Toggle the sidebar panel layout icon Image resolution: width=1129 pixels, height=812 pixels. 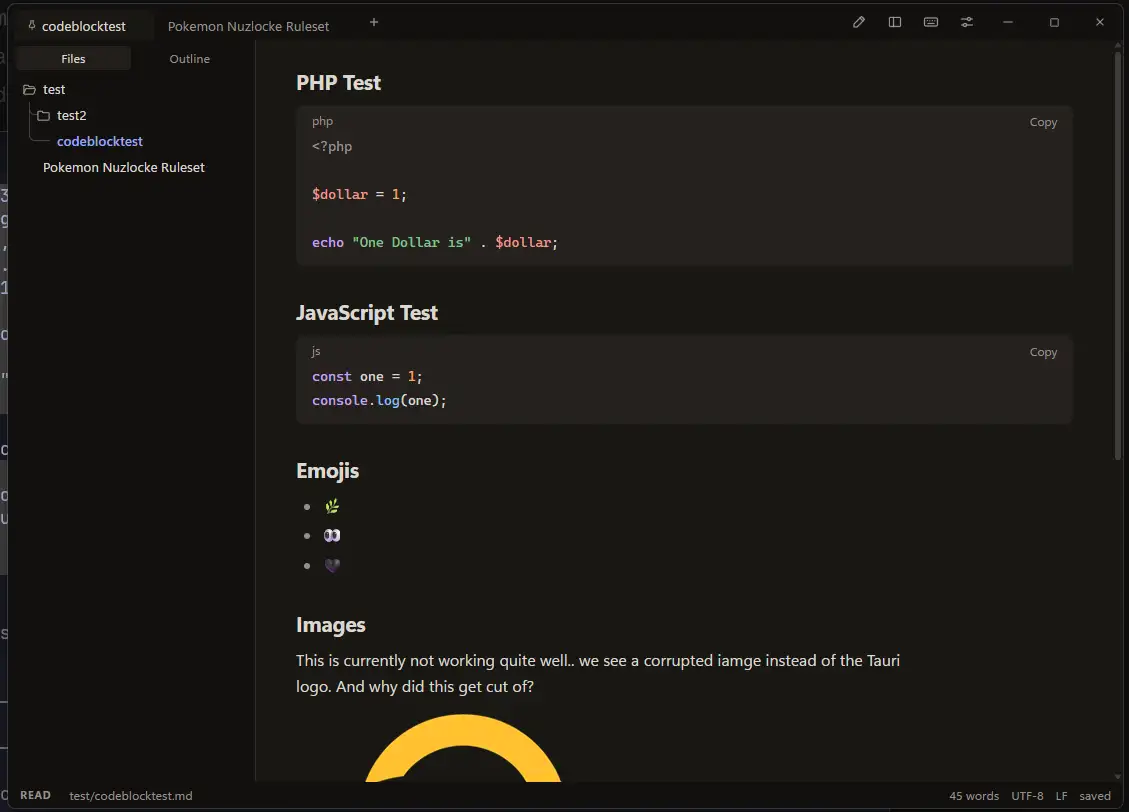tap(895, 22)
